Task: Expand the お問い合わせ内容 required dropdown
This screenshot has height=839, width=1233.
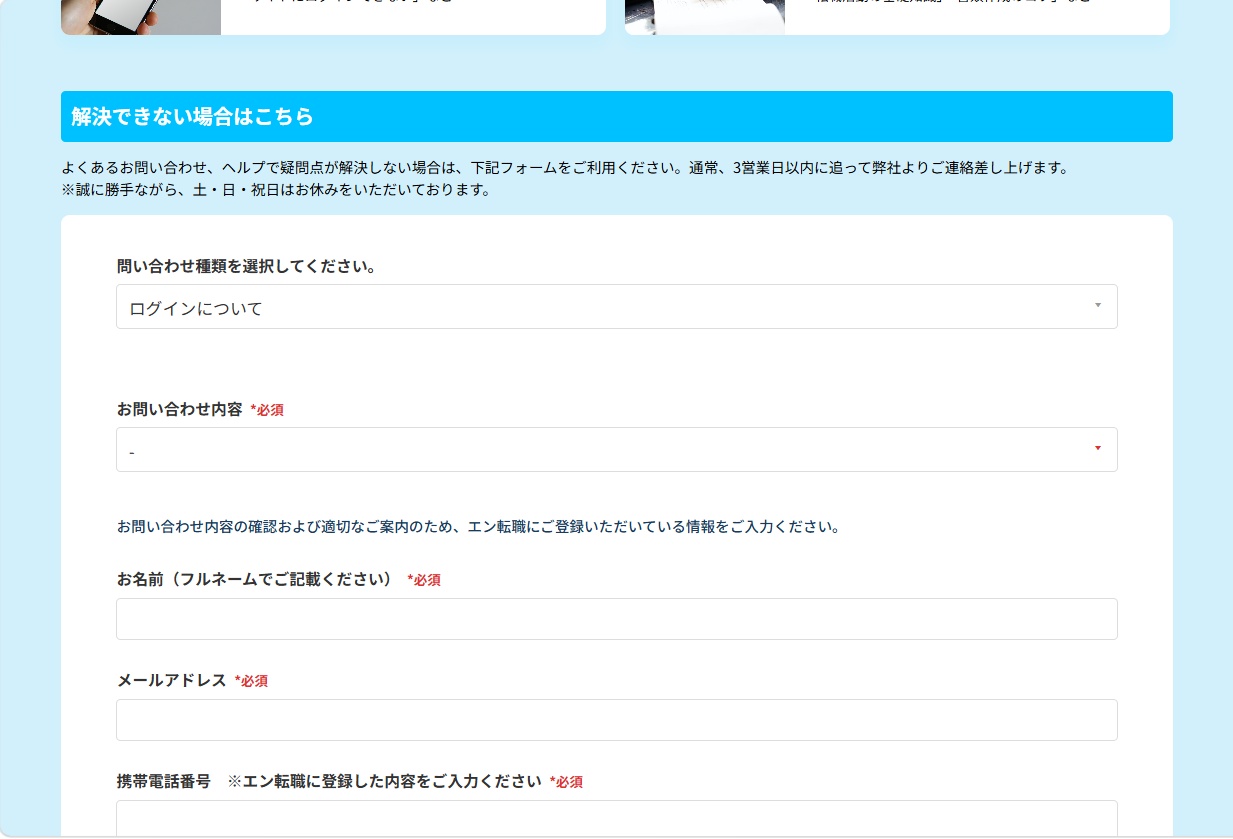Action: coord(616,450)
